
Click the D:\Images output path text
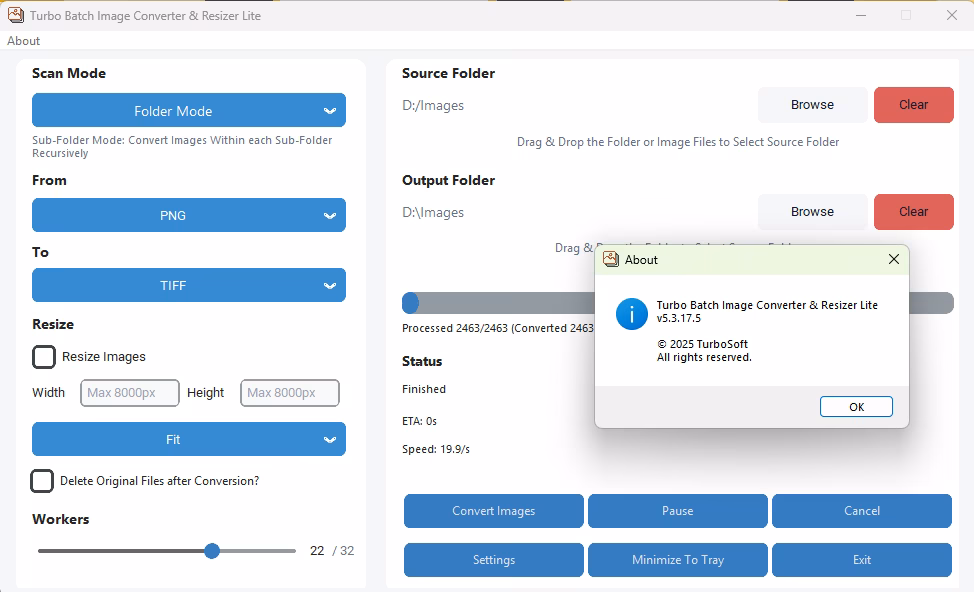point(433,212)
